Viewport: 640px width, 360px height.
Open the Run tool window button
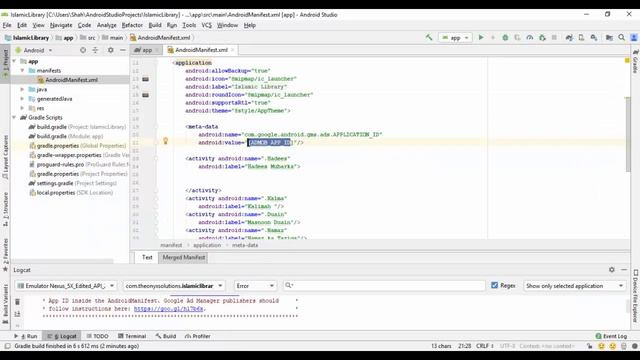tap(26, 336)
